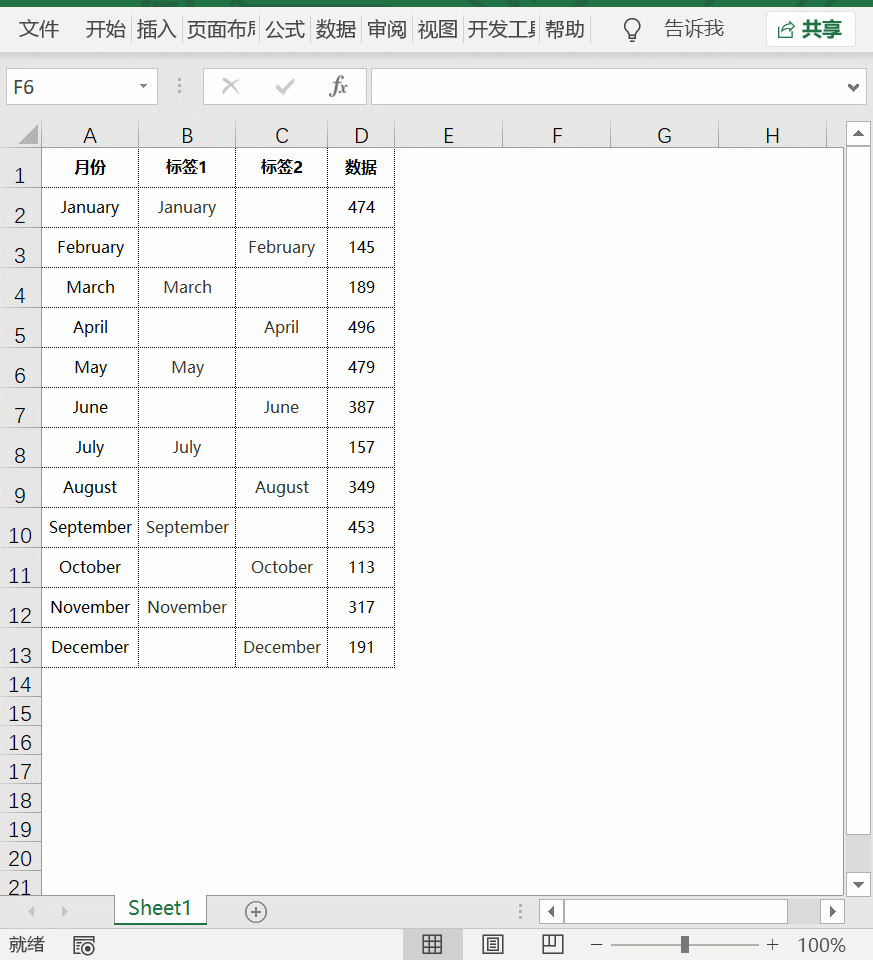The width and height of the screenshot is (873, 960).
Task: Select row 6 header
Action: point(20,368)
